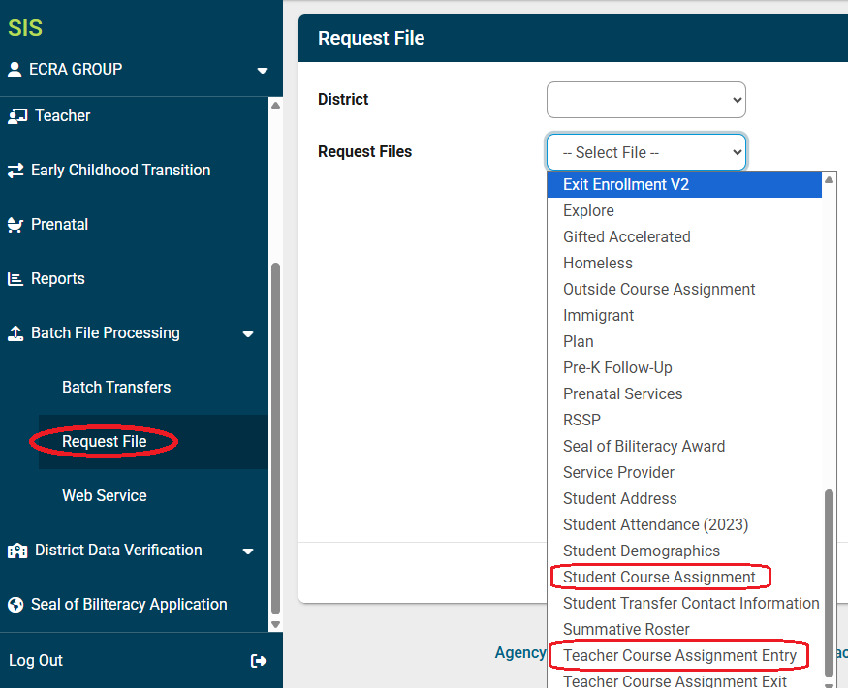This screenshot has height=688, width=848.
Task: Open the District dropdown
Action: (646, 100)
